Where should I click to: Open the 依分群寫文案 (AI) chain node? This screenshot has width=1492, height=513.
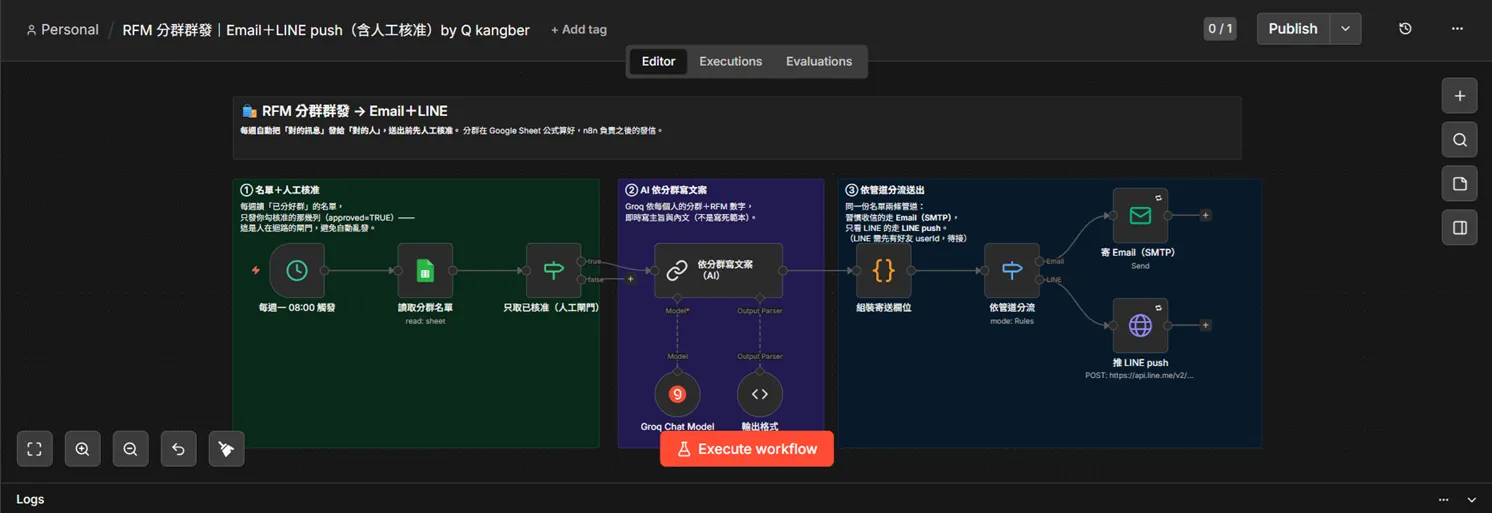pos(718,270)
